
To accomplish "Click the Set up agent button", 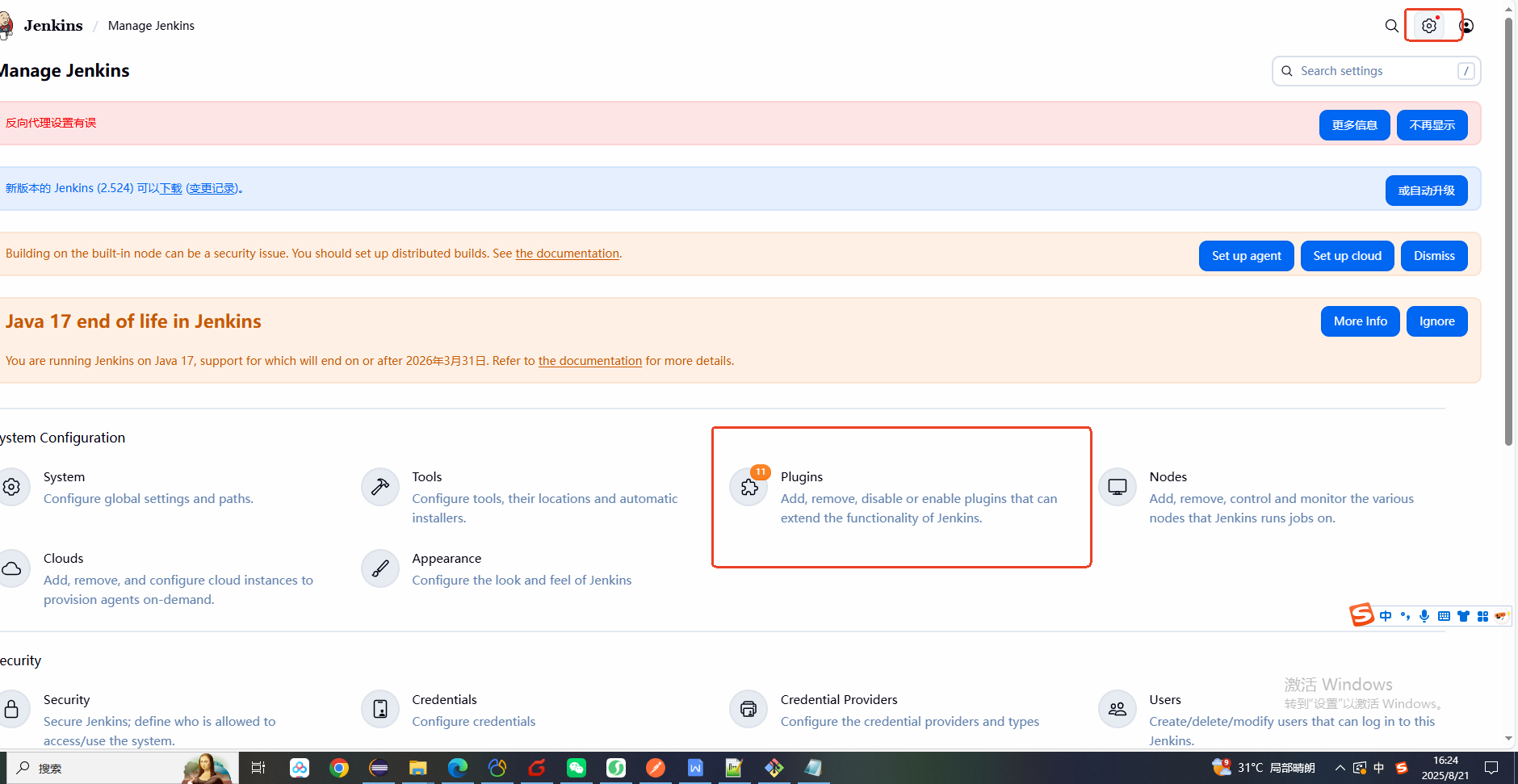I will [1246, 256].
